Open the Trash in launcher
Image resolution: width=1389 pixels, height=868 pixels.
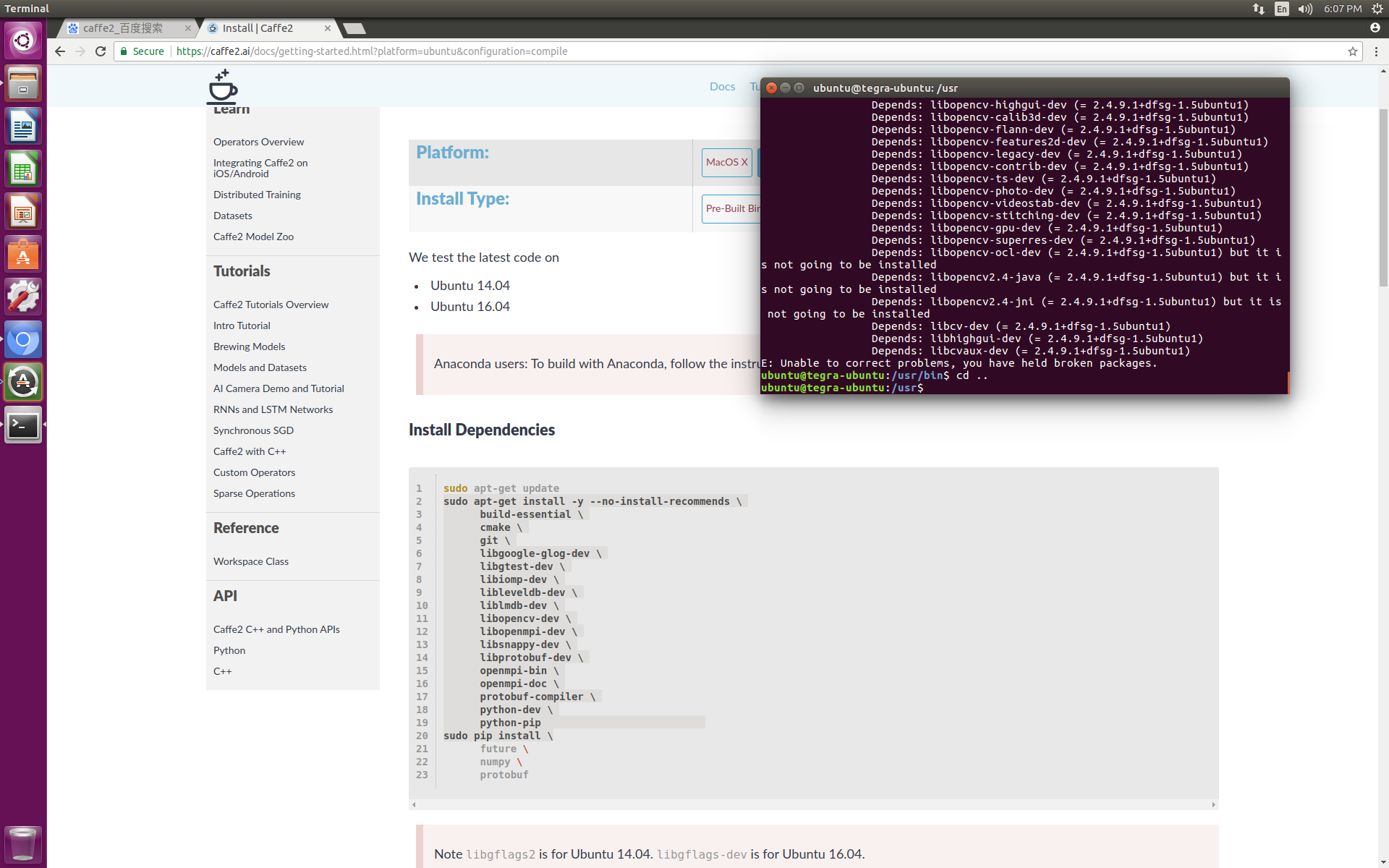click(x=23, y=843)
